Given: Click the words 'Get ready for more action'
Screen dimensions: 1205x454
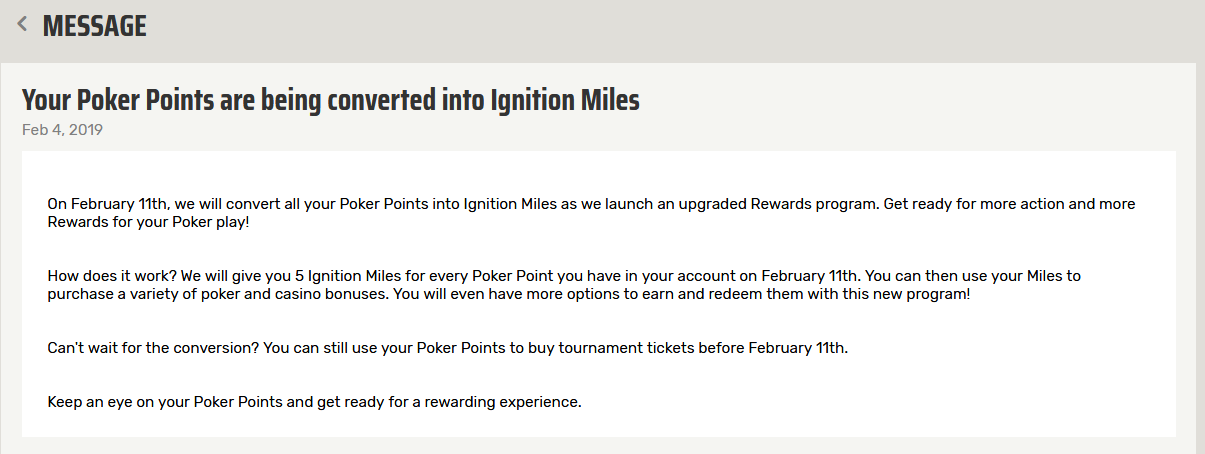Looking at the screenshot, I should point(972,204).
